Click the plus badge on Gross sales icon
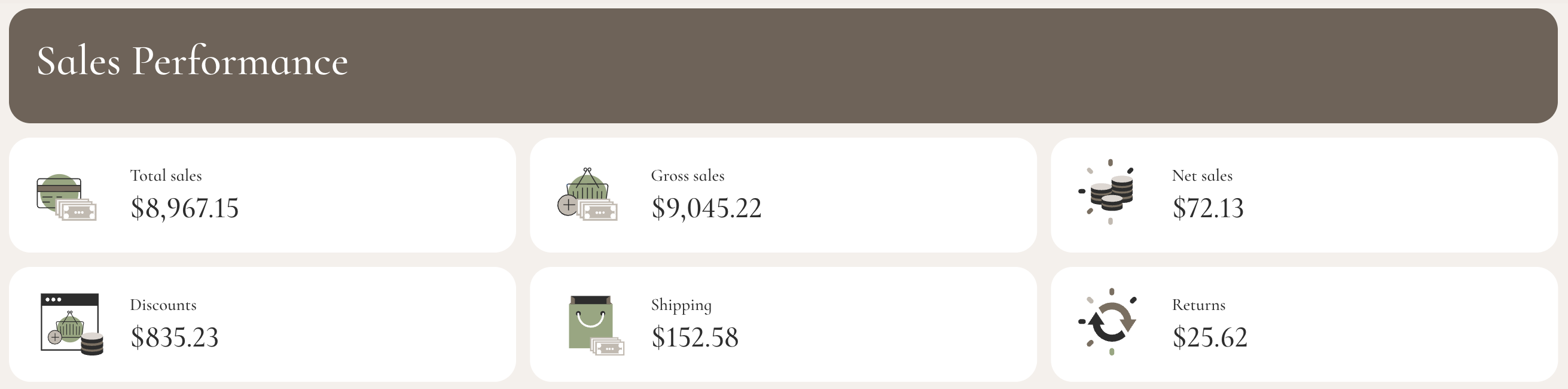This screenshot has width=1568, height=389. (x=568, y=205)
